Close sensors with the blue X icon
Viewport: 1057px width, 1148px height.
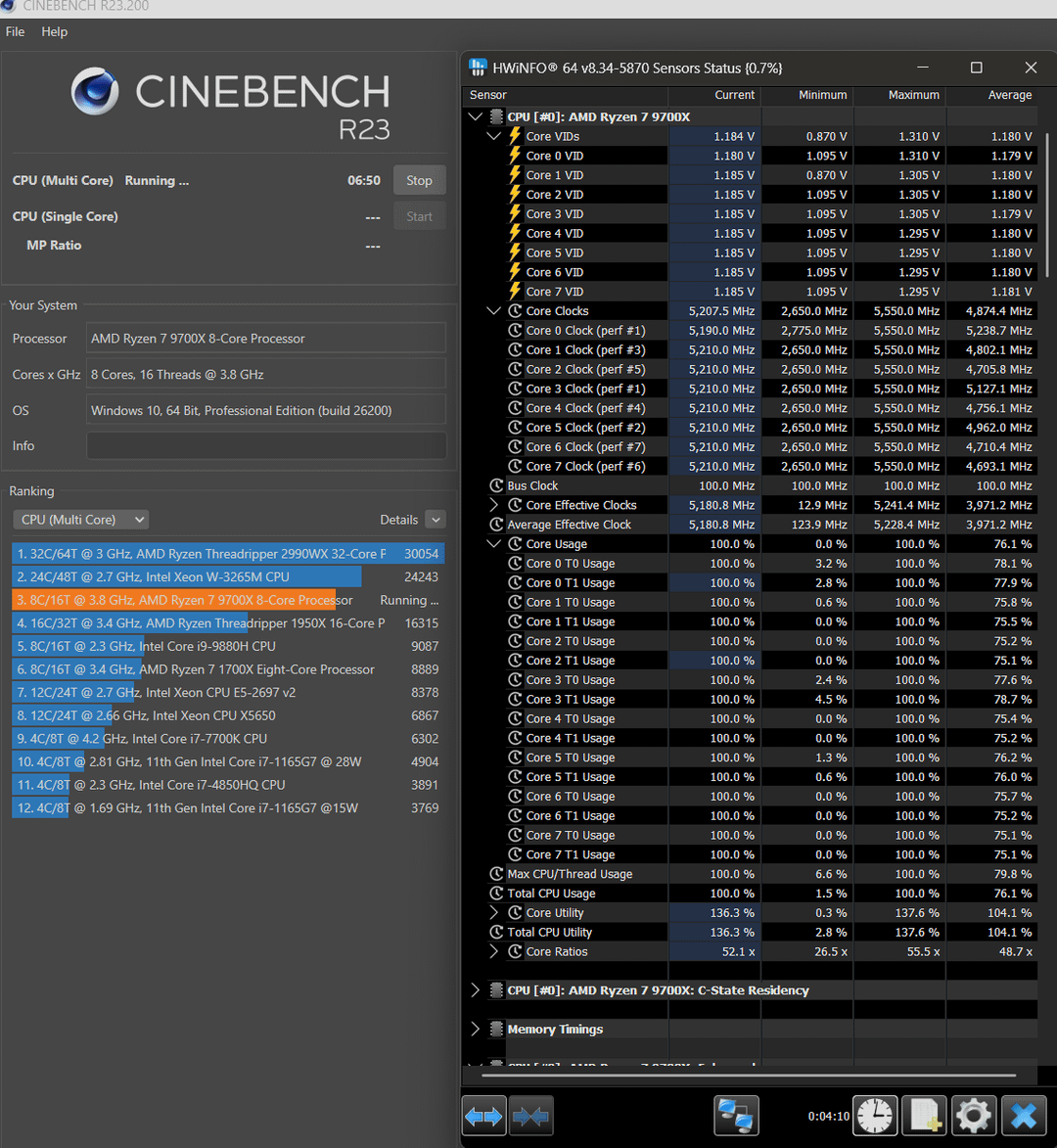(x=1024, y=1116)
